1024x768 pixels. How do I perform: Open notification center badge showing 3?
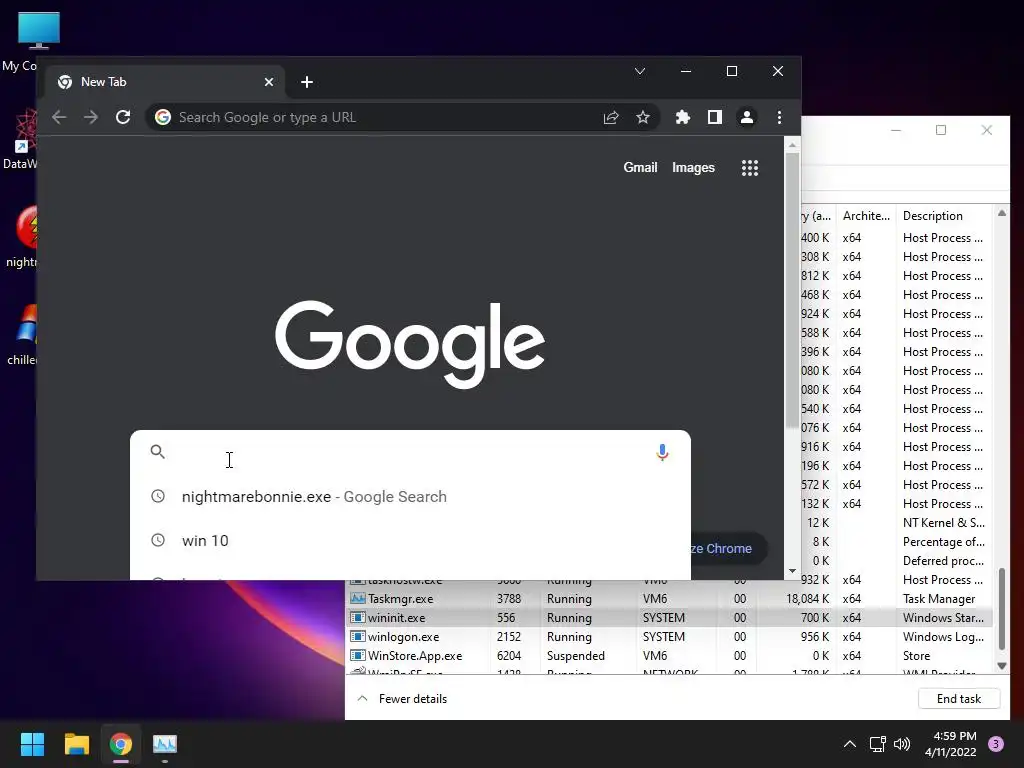[x=996, y=744]
